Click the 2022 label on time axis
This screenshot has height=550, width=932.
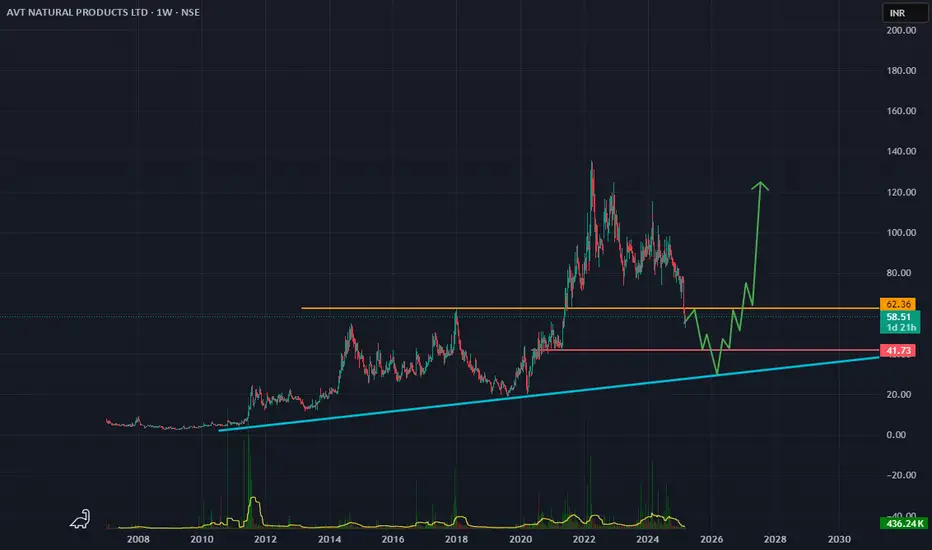pos(584,539)
